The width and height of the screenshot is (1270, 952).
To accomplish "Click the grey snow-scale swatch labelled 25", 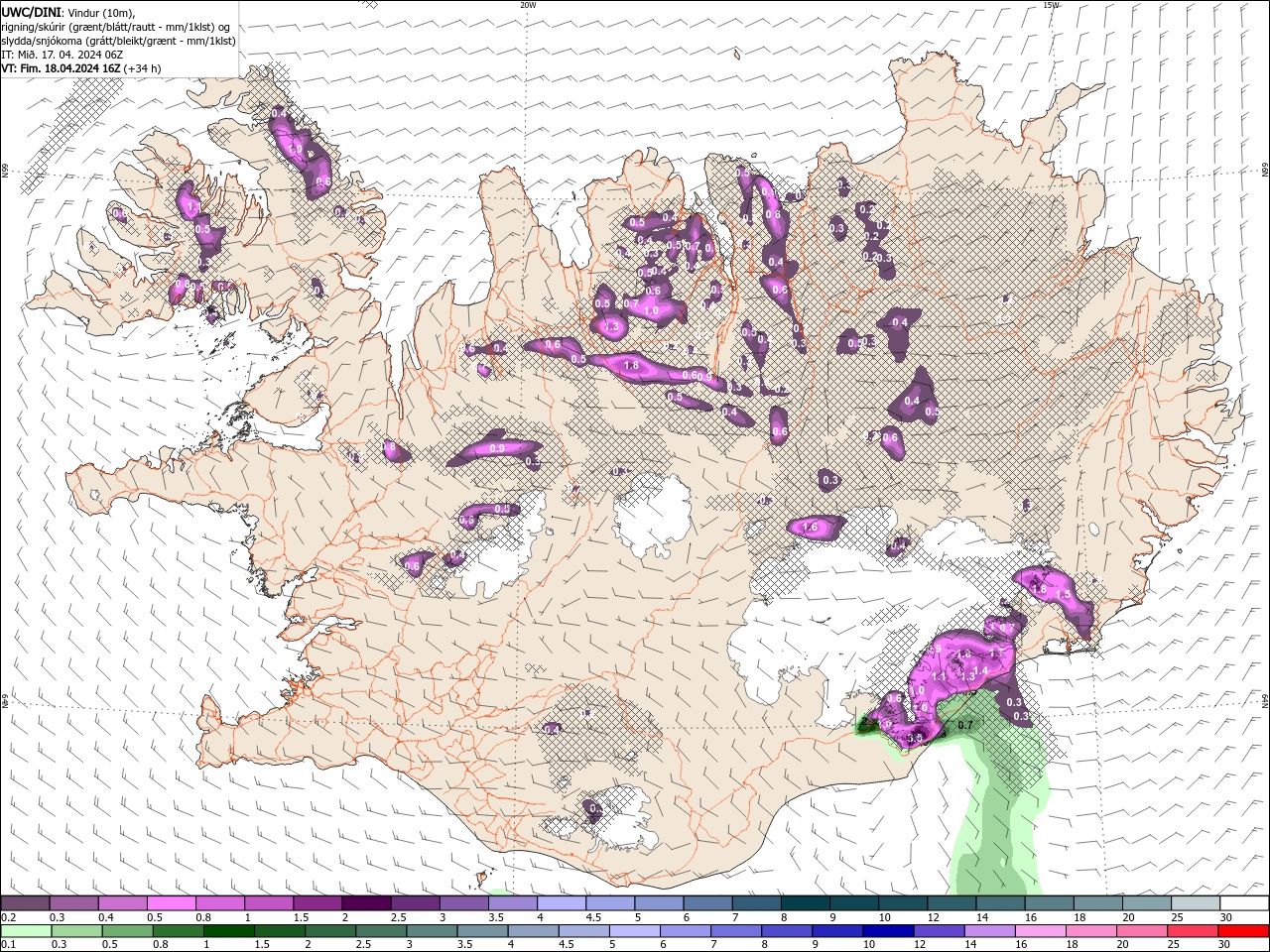I will click(x=1195, y=903).
